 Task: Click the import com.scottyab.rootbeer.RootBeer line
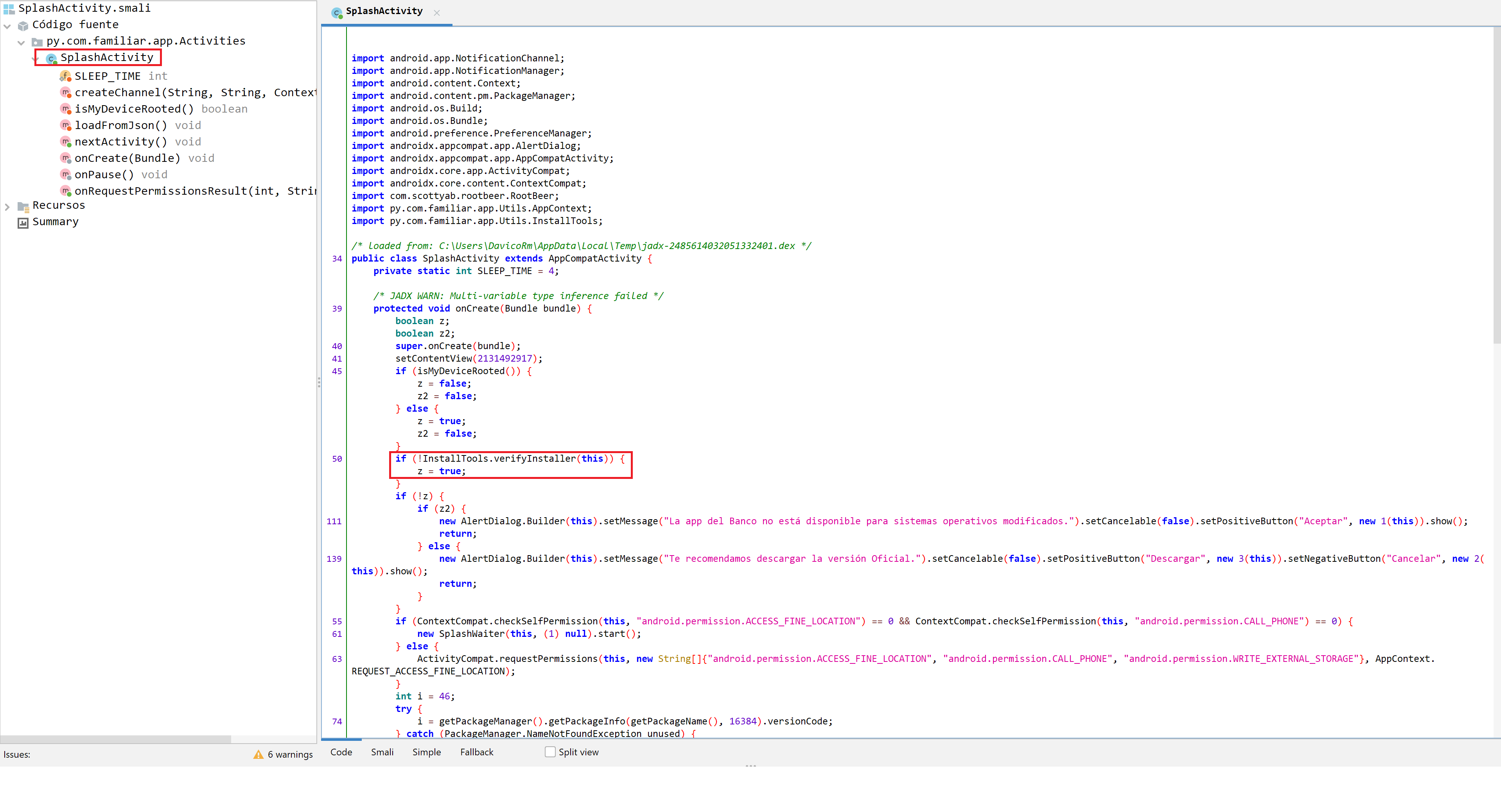pos(455,196)
